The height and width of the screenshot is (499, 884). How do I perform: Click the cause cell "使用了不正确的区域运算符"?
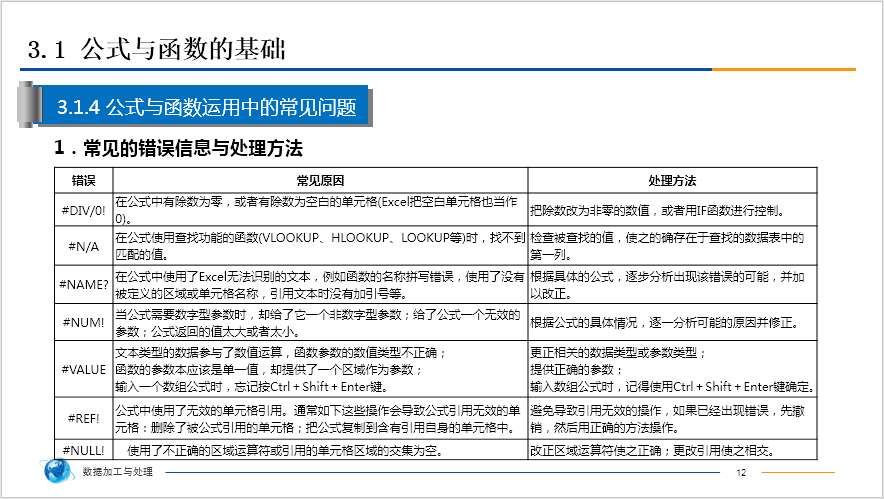click(x=320, y=450)
